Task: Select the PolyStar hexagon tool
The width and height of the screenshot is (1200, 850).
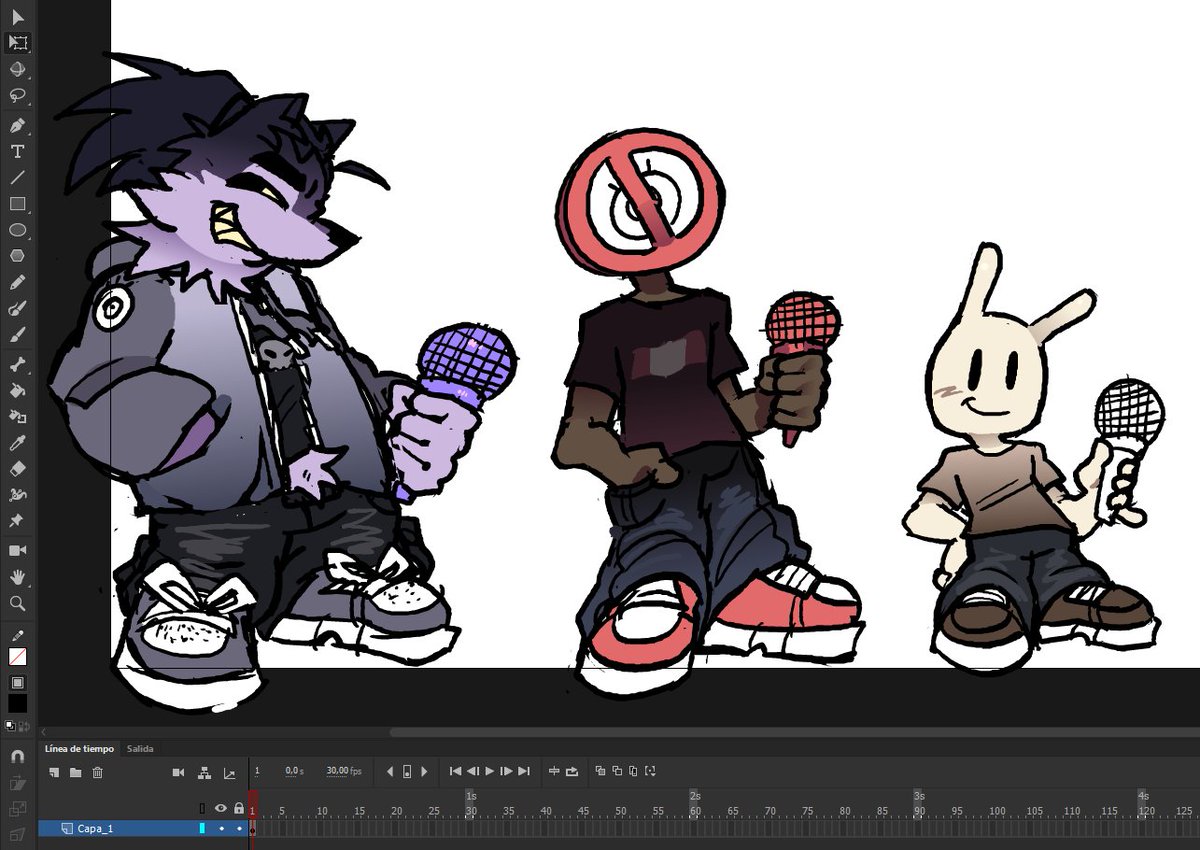Action: [17, 256]
